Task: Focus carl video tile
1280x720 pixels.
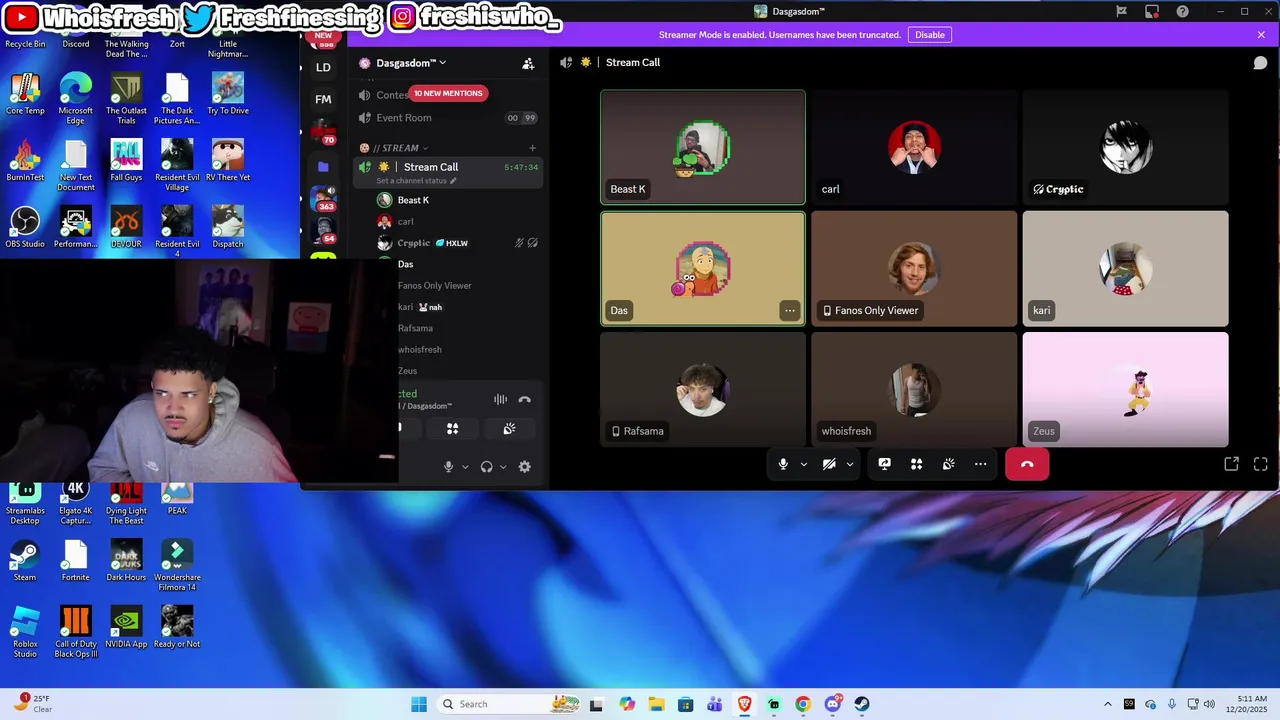Action: (x=914, y=147)
